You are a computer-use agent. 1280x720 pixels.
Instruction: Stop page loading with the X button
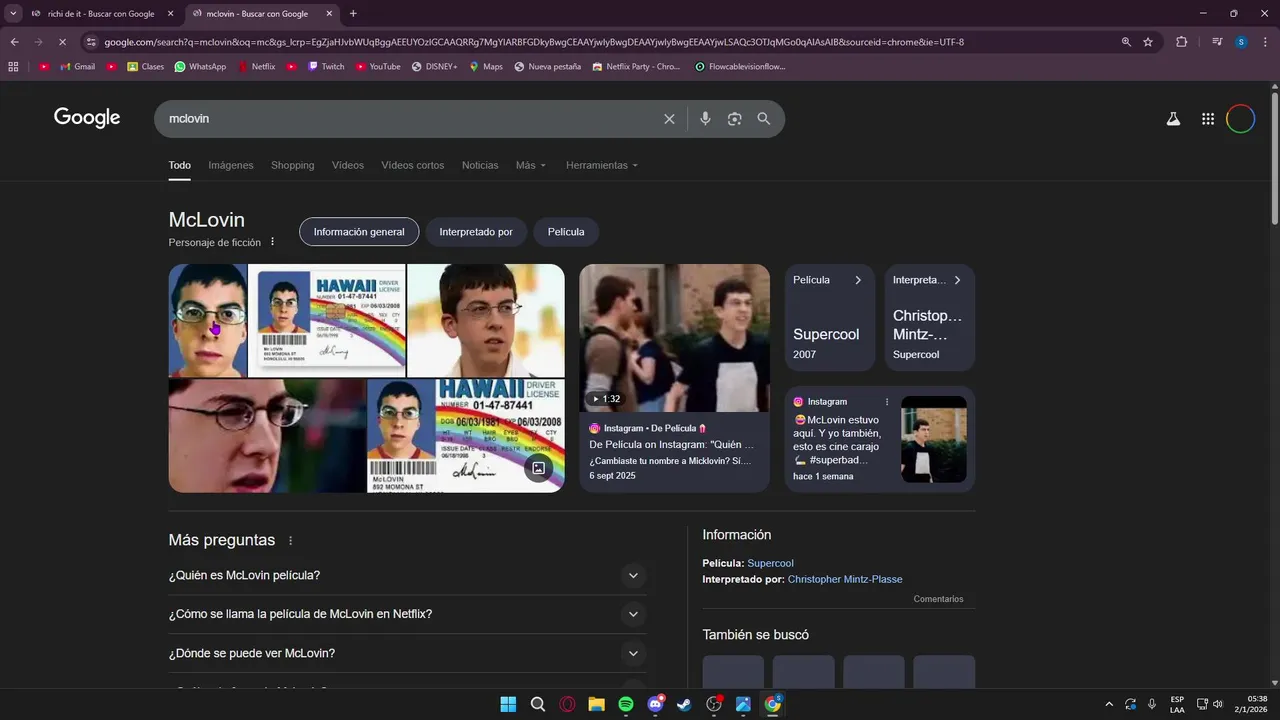[62, 42]
